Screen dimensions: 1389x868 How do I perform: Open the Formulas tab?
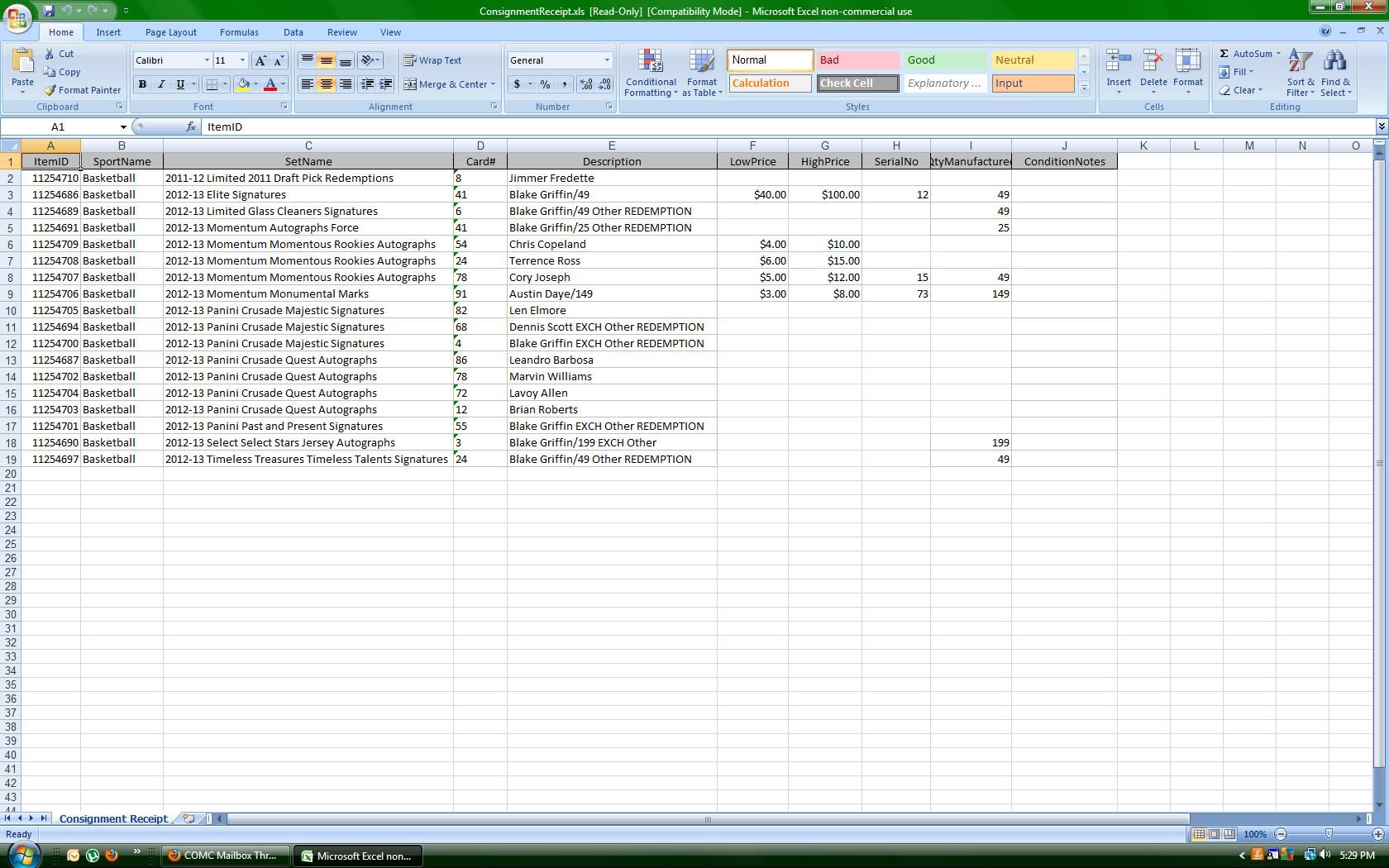point(239,32)
